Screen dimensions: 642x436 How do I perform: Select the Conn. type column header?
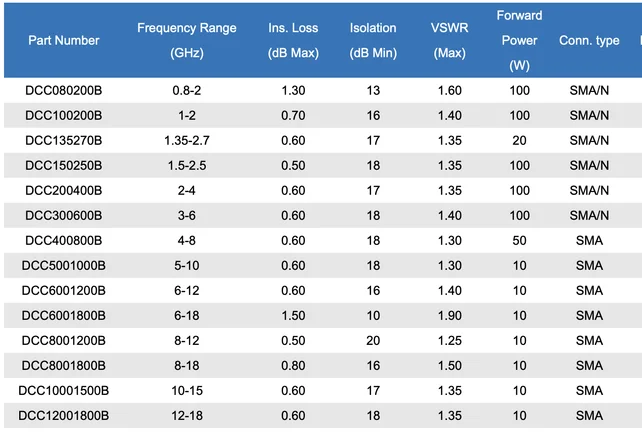pyautogui.click(x=589, y=41)
